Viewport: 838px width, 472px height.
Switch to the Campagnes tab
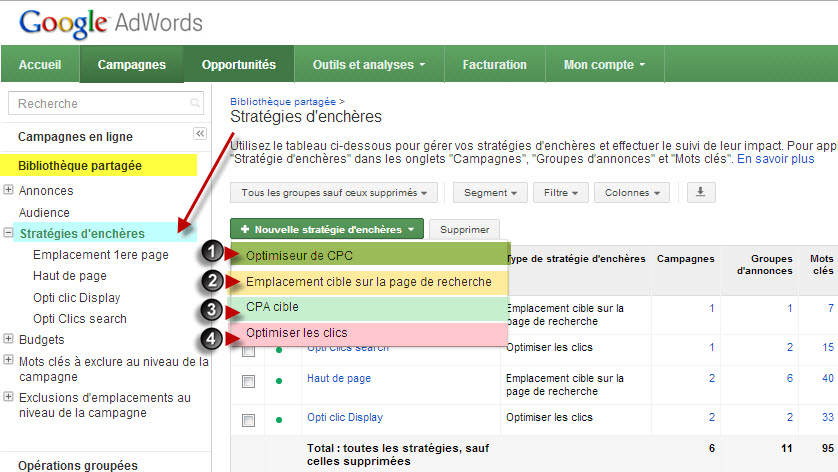coord(131,65)
